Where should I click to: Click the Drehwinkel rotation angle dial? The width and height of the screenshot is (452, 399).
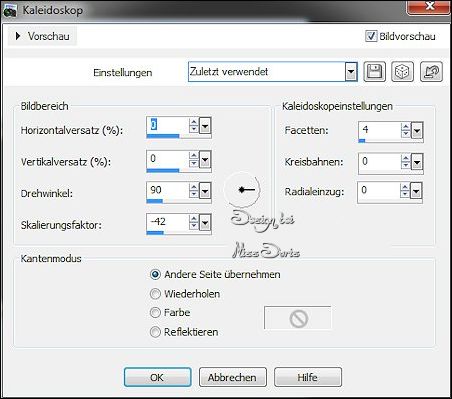coord(242,190)
